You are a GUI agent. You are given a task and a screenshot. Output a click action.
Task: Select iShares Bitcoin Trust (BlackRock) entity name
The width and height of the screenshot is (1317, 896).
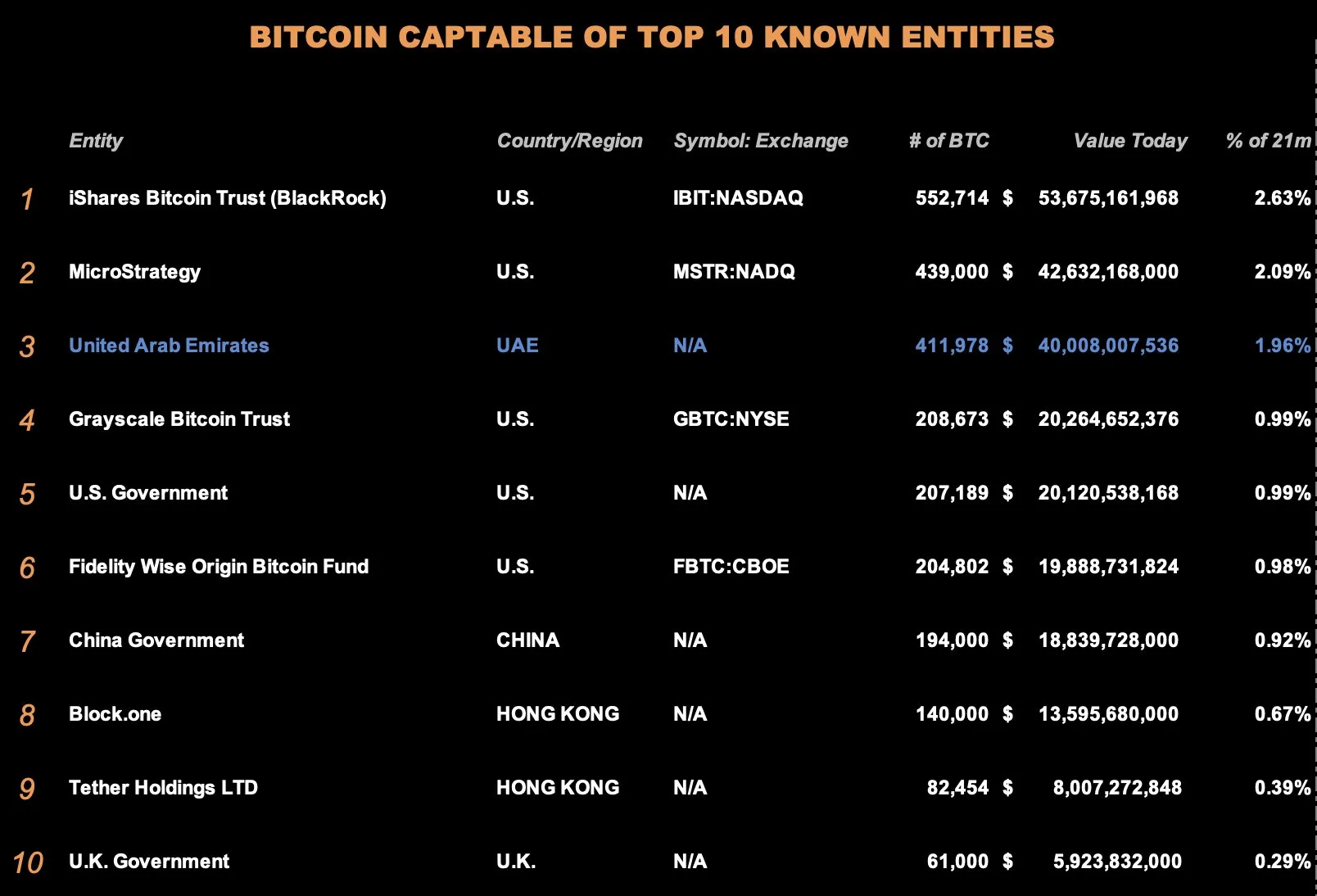228,198
